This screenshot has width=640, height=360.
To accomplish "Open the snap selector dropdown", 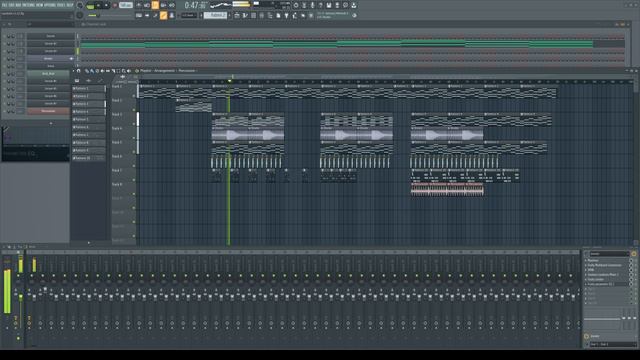I will point(189,16).
